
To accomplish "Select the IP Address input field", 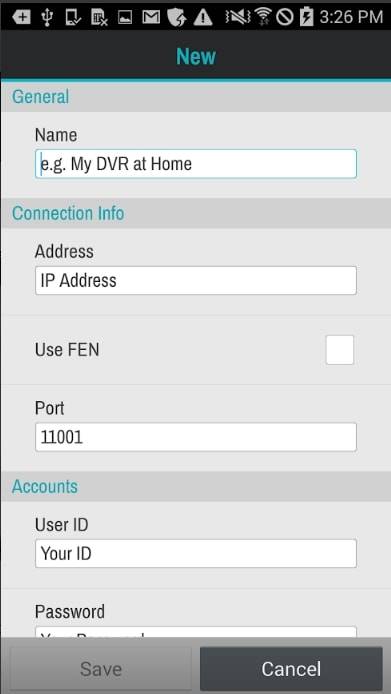I will pyautogui.click(x=196, y=280).
